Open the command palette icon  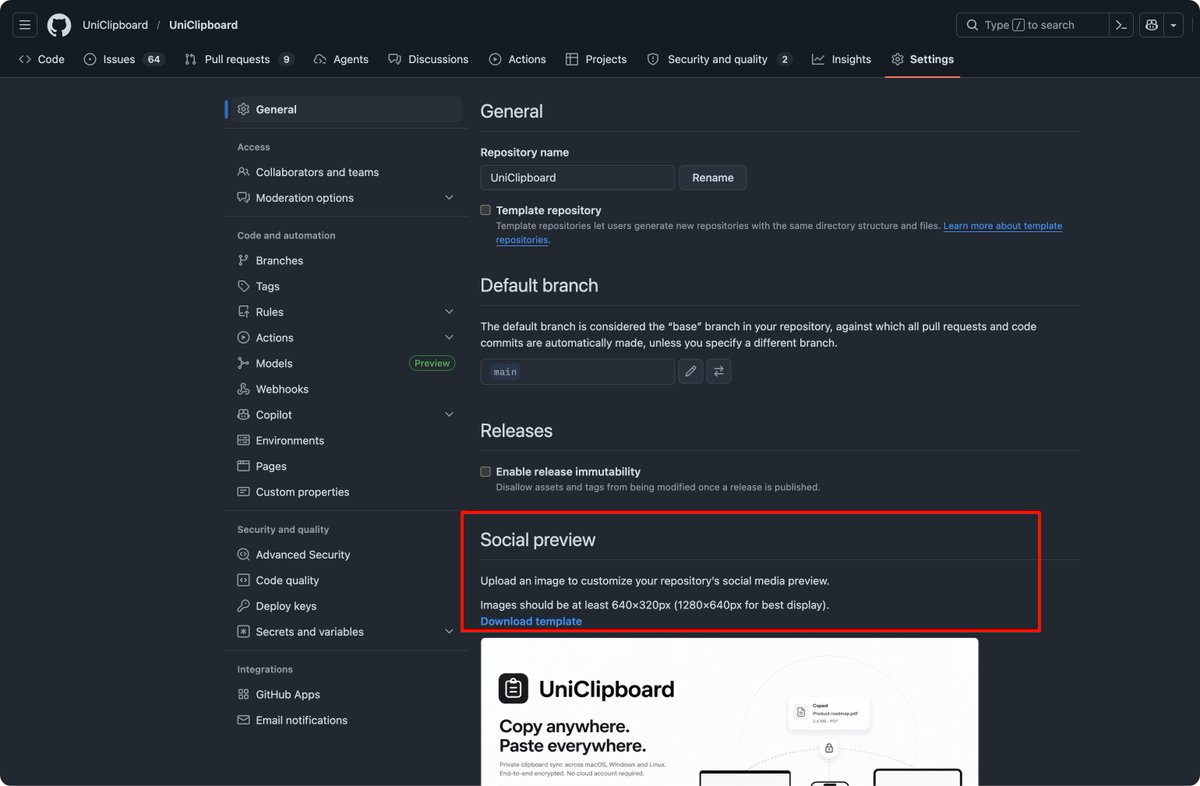[x=1122, y=25]
